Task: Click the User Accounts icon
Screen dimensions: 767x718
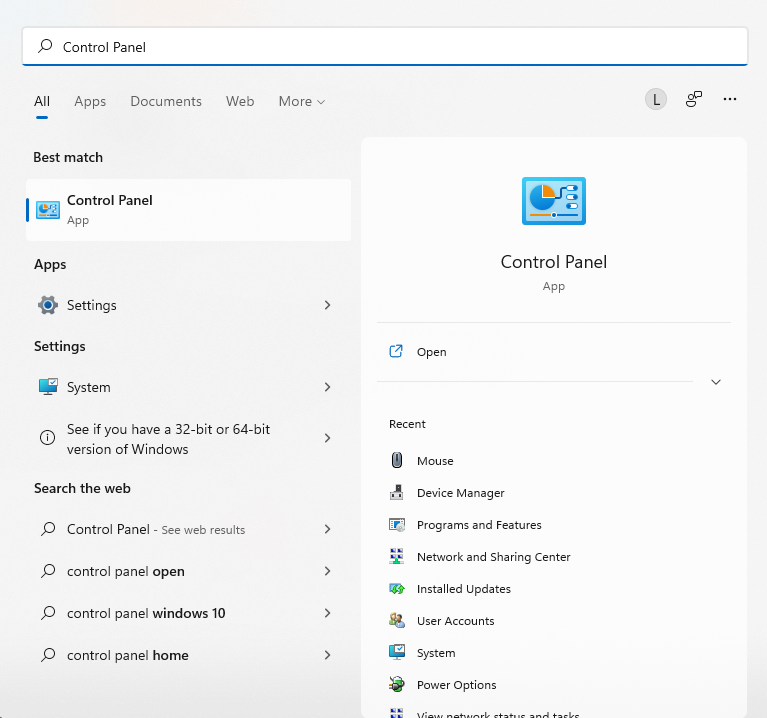Action: 397,621
